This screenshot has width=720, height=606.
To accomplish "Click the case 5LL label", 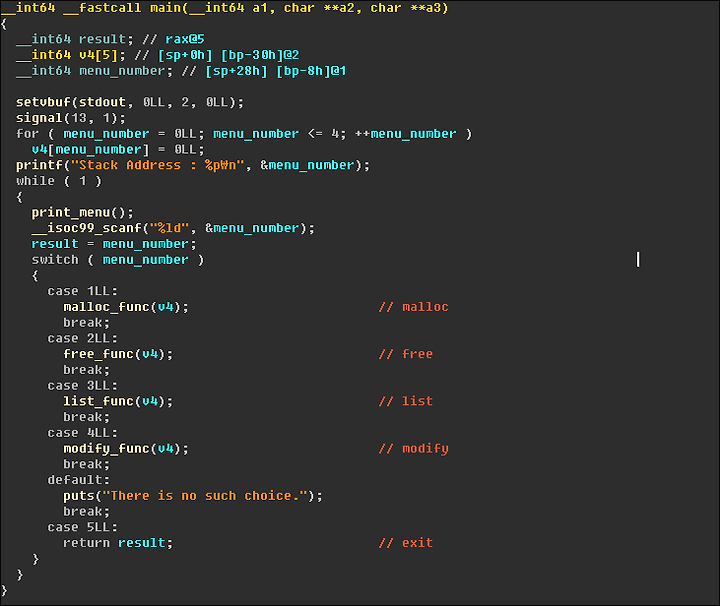I will [x=83, y=527].
